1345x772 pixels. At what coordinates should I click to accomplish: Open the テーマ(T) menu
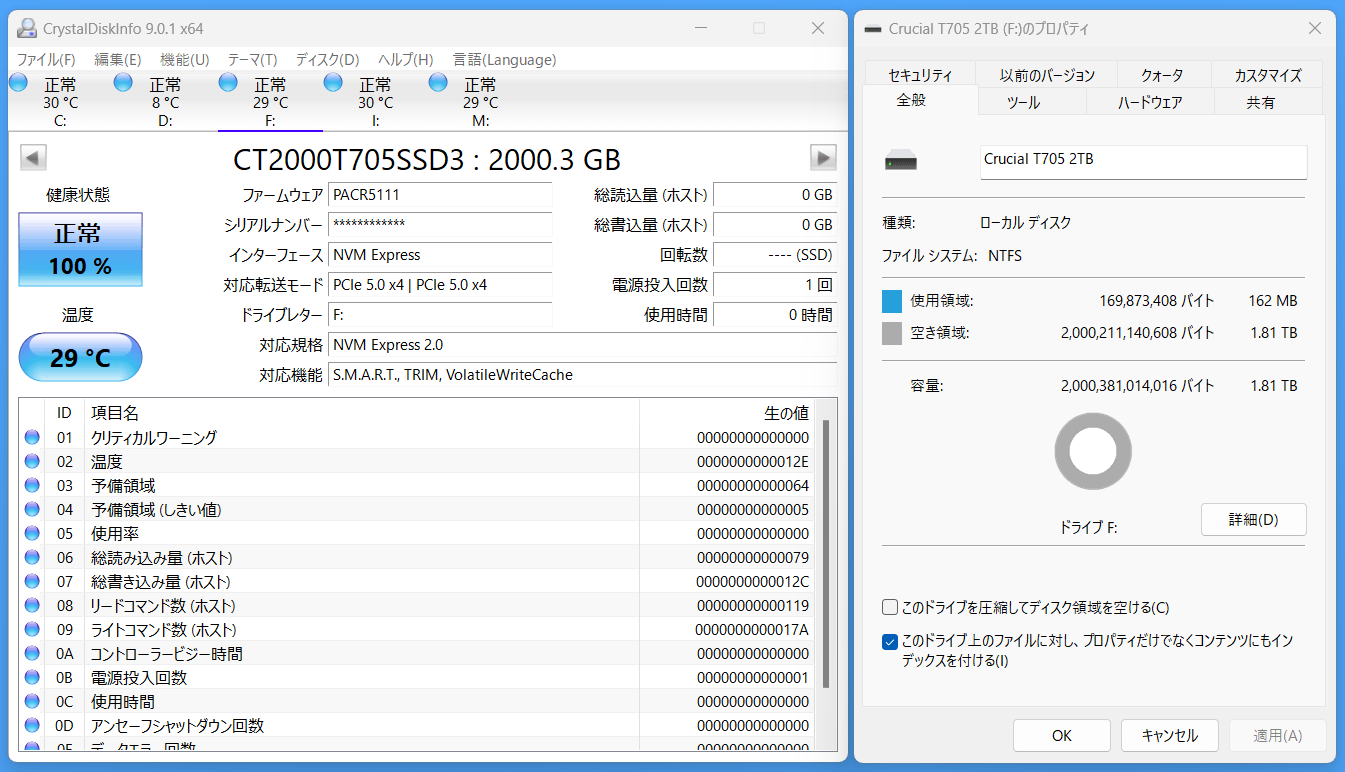[252, 60]
